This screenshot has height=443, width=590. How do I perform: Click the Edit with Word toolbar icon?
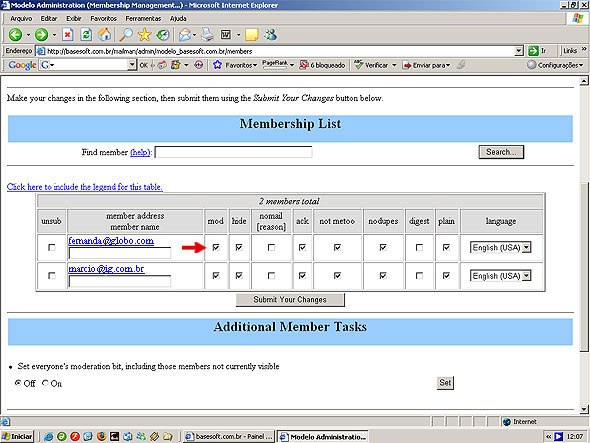click(226, 35)
